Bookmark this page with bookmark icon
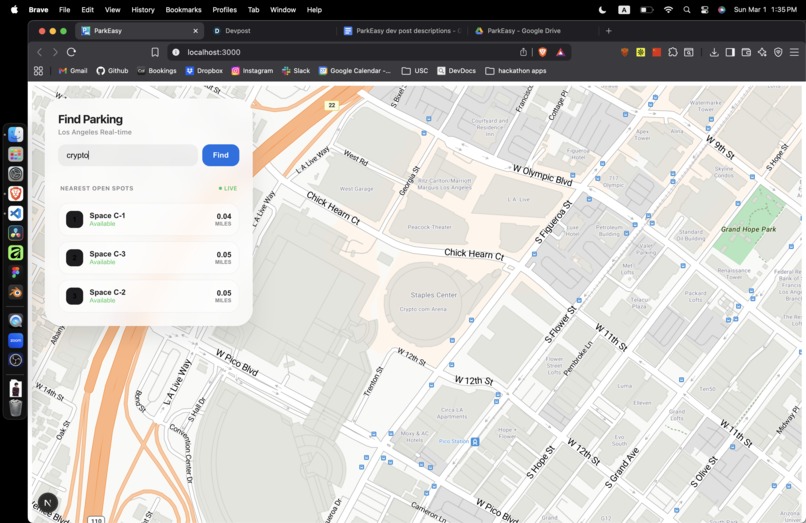This screenshot has height=523, width=806. coord(155,52)
